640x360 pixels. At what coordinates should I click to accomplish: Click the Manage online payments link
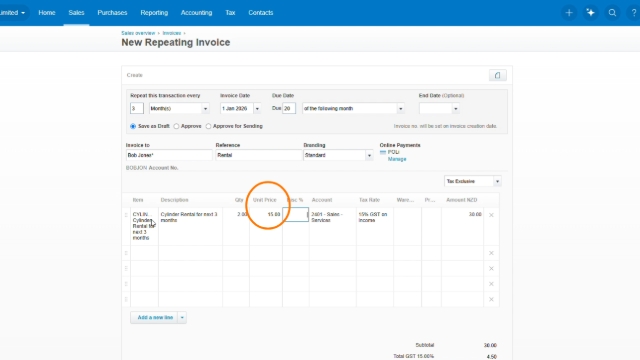pos(397,159)
